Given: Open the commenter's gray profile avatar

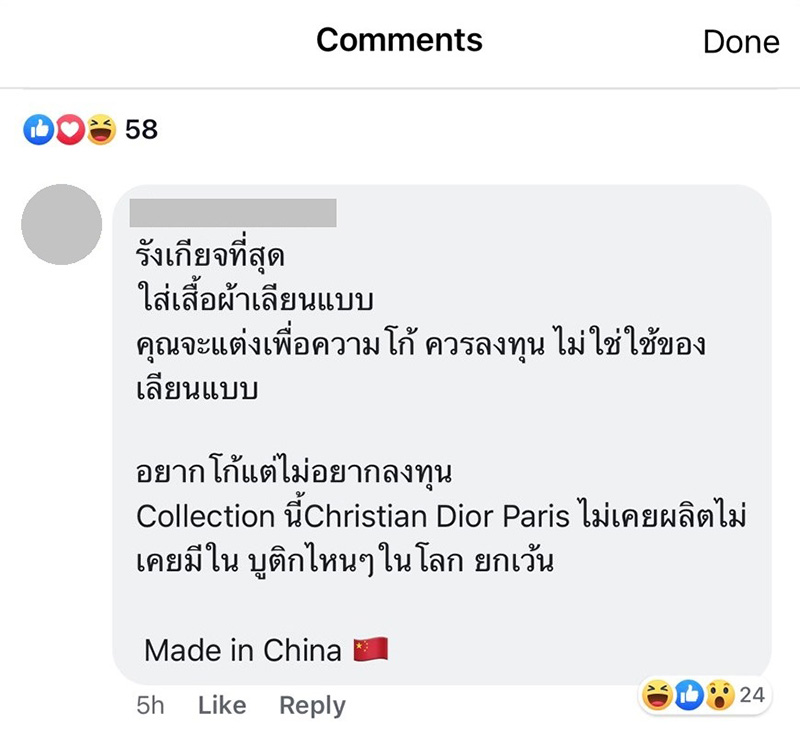Looking at the screenshot, I should point(62,224).
